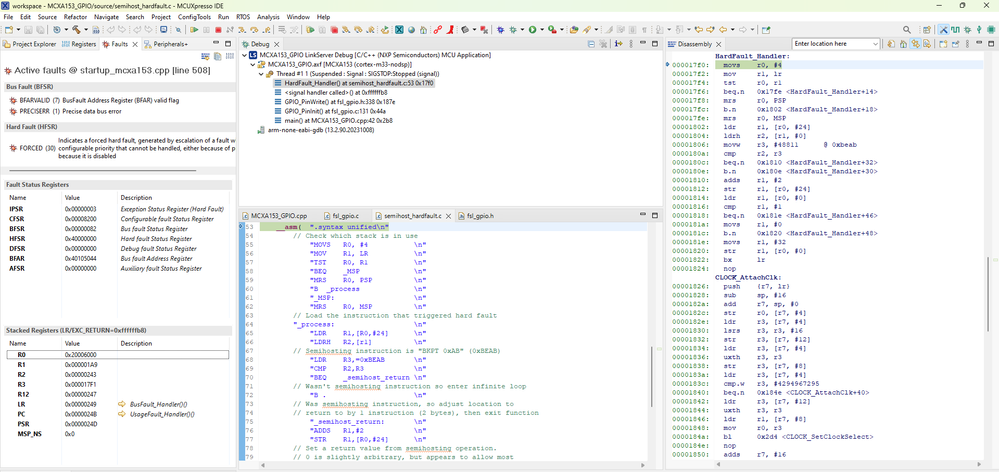Select the main() stack frame

339,120
